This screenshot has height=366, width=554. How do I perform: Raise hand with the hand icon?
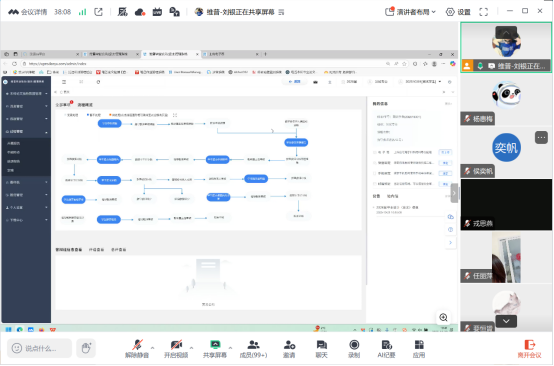[x=86, y=348]
